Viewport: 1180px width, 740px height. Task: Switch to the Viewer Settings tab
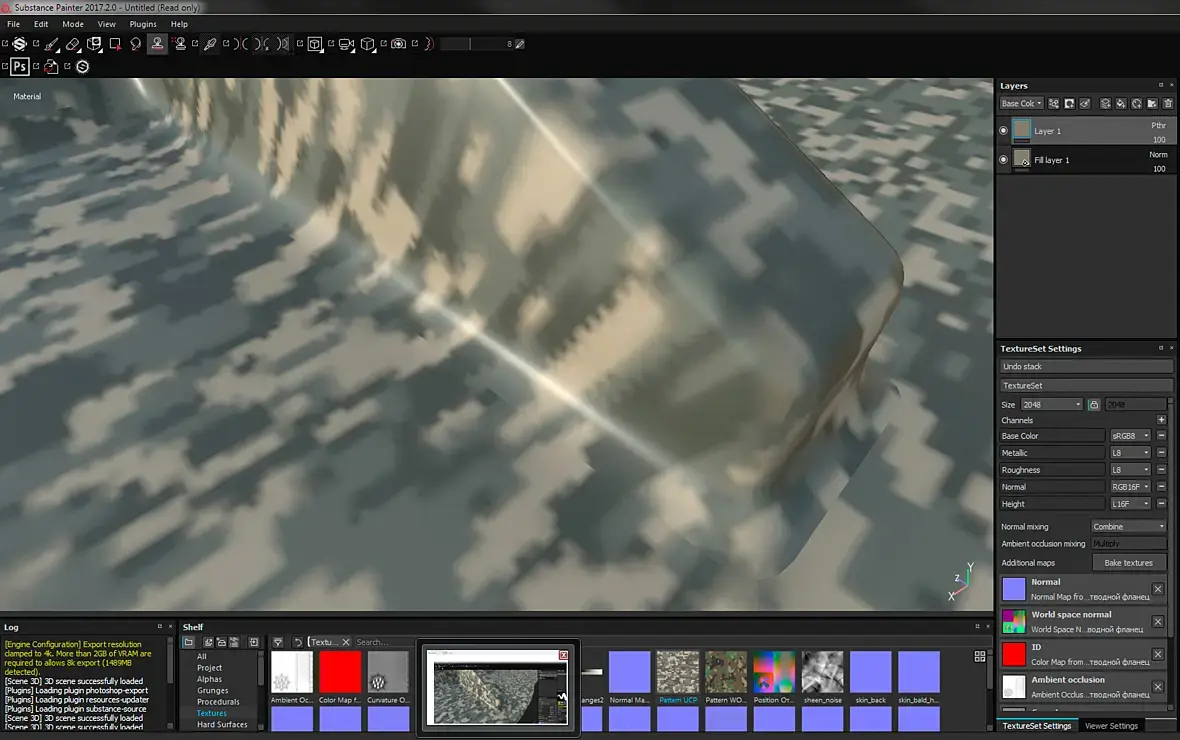1111,726
